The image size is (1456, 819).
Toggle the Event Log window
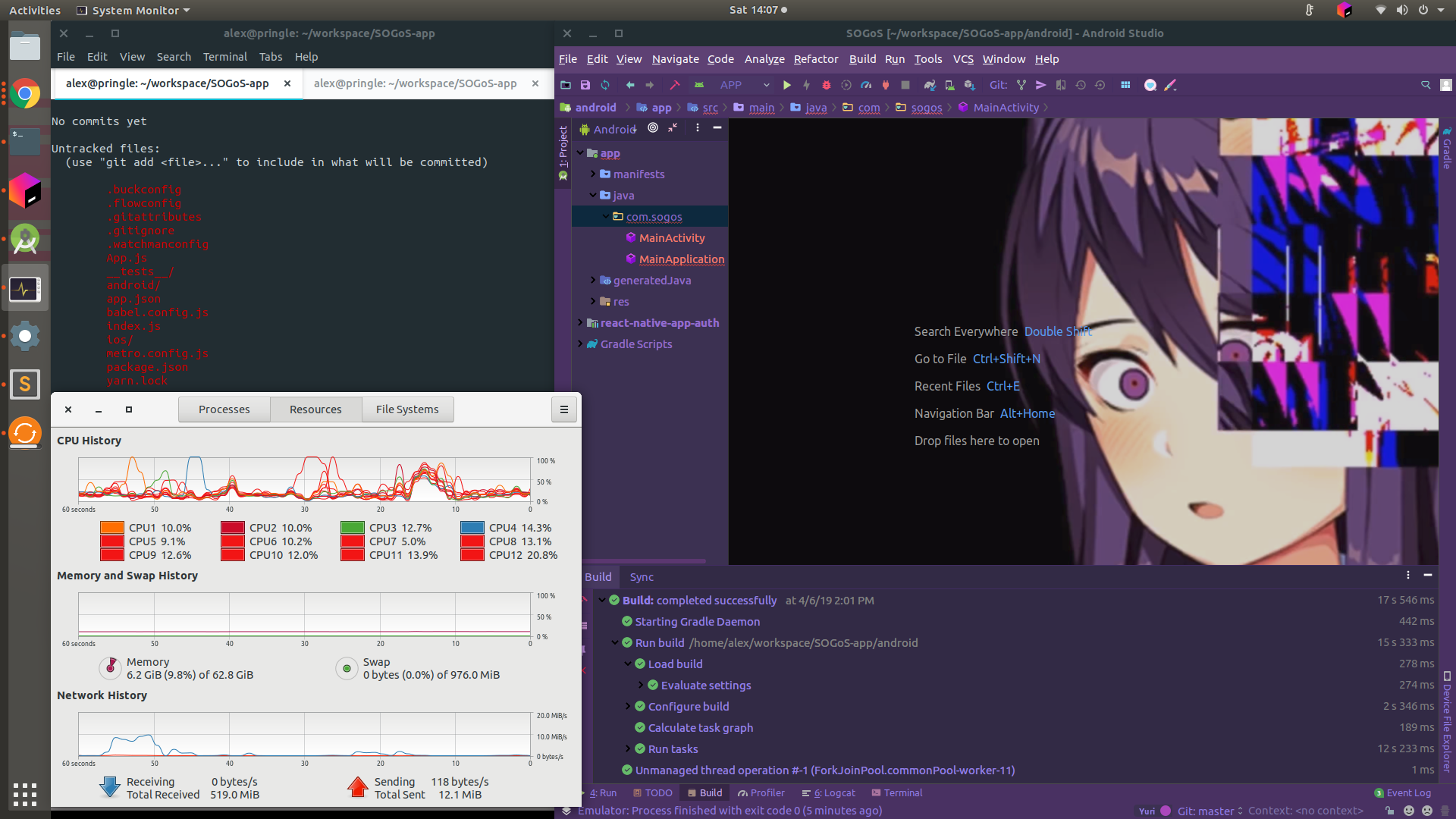tap(1403, 792)
